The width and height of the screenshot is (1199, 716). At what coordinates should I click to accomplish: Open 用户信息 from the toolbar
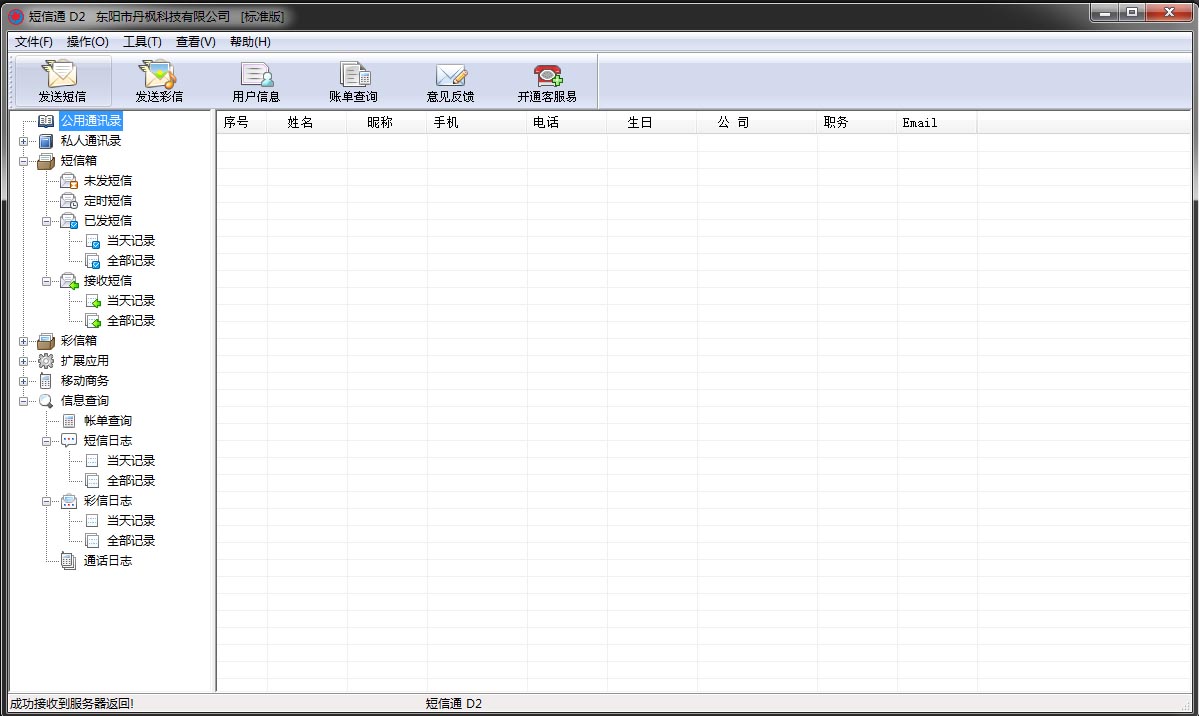click(256, 75)
